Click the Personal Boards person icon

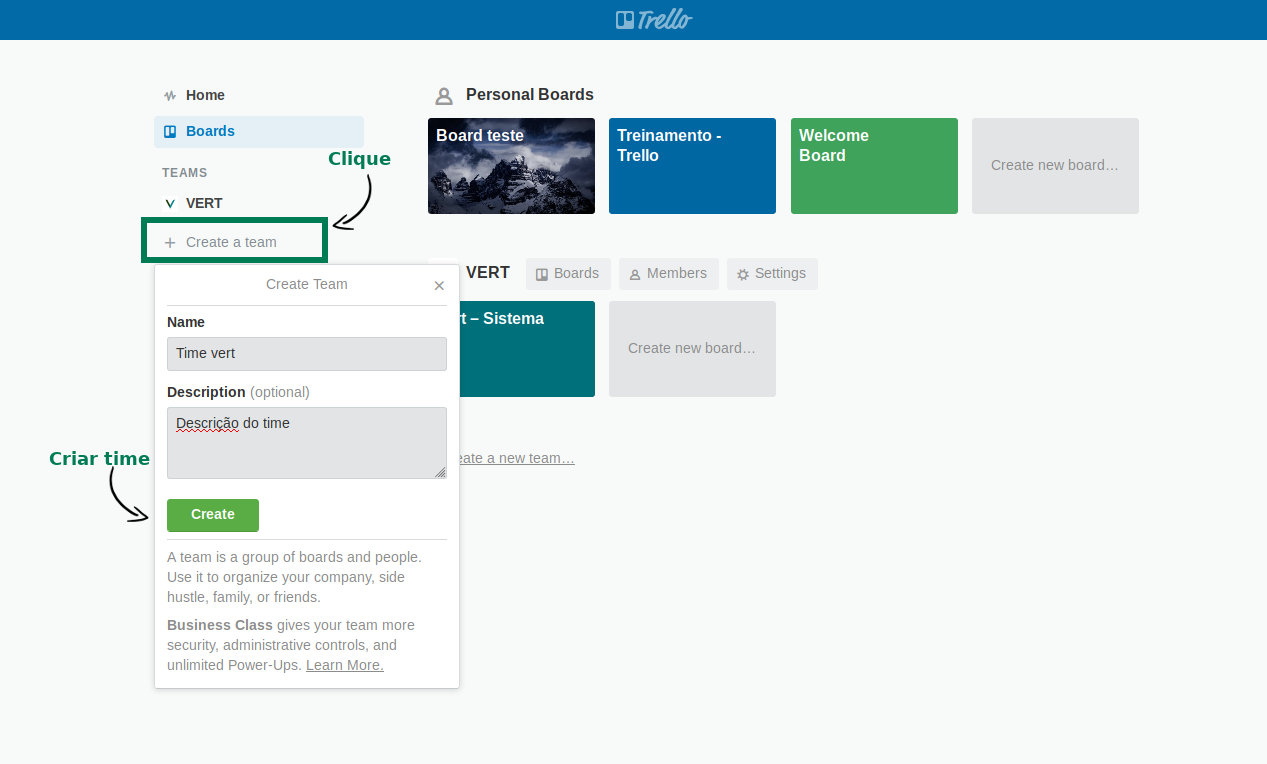click(x=444, y=96)
